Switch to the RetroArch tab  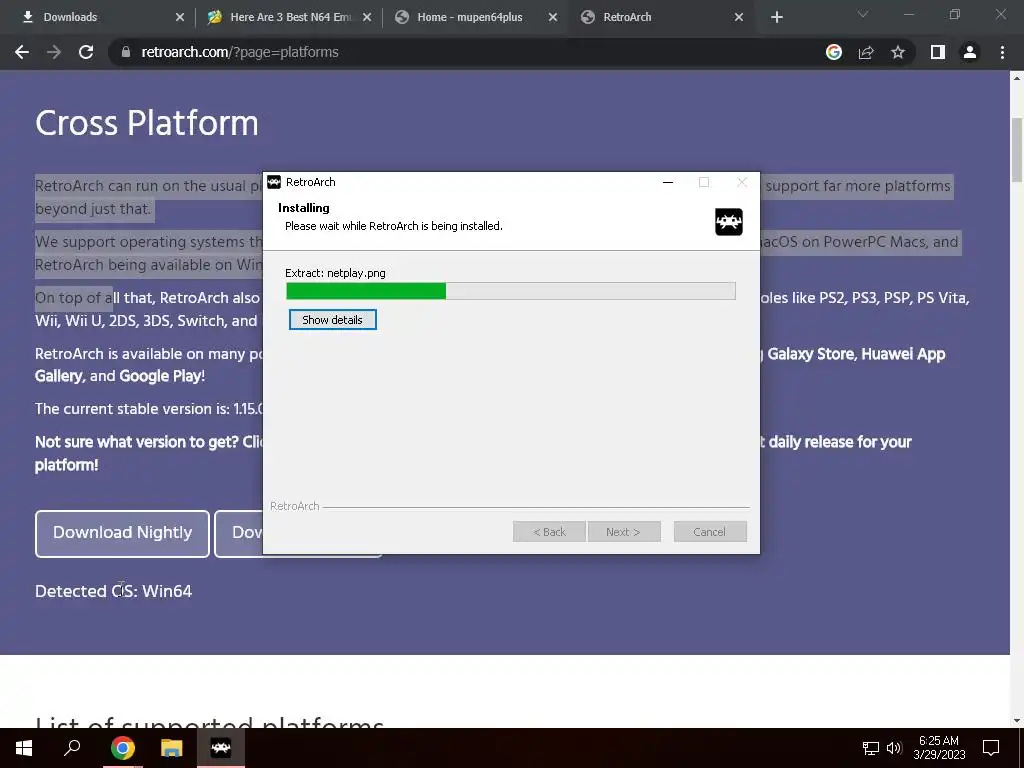click(660, 17)
